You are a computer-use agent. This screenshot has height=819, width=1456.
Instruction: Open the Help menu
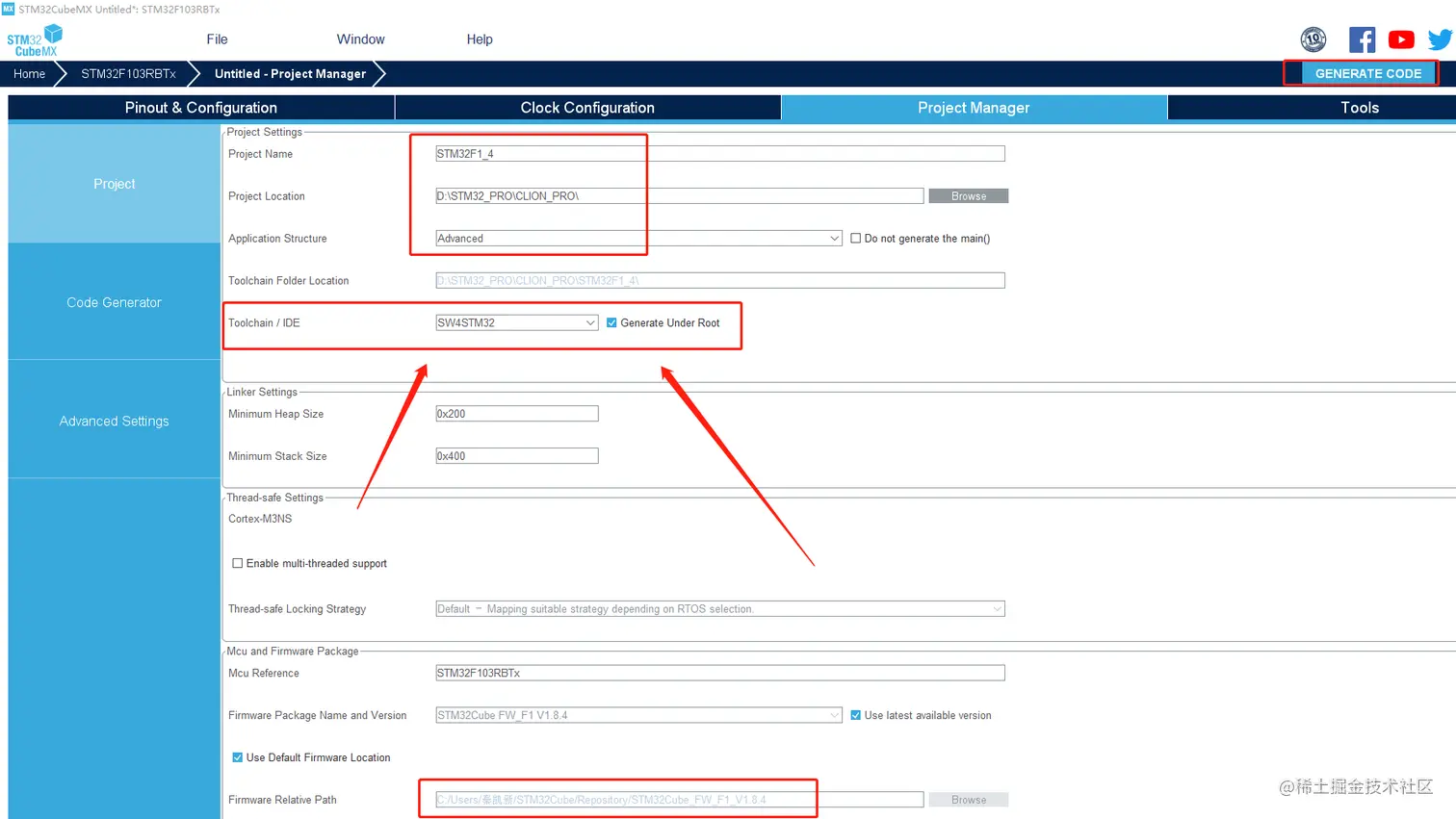[480, 39]
